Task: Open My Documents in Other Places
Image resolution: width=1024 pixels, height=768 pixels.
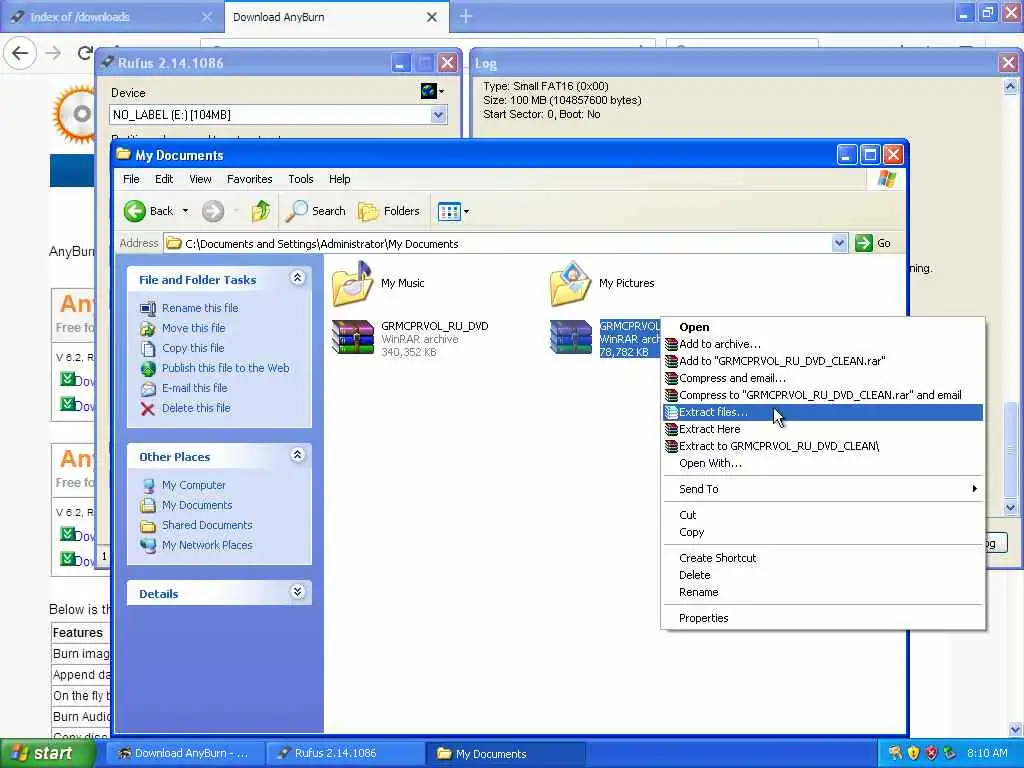Action: click(197, 505)
